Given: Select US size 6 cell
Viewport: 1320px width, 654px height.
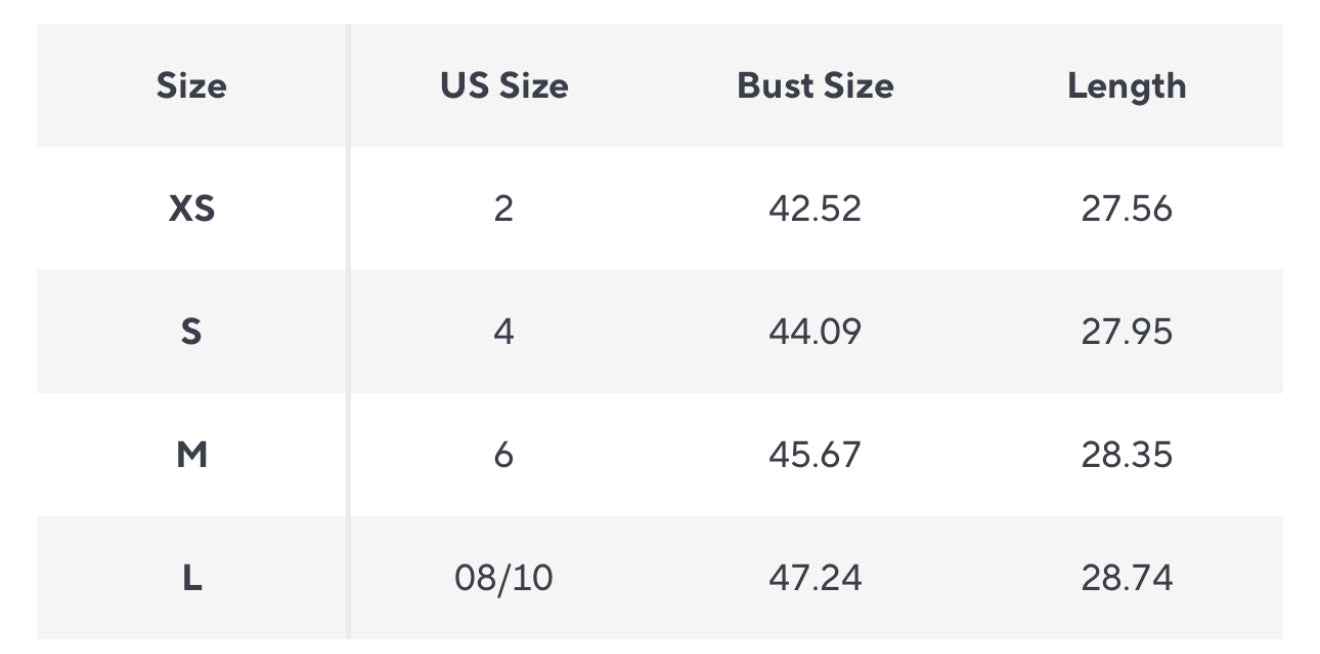Looking at the screenshot, I should 504,455.
